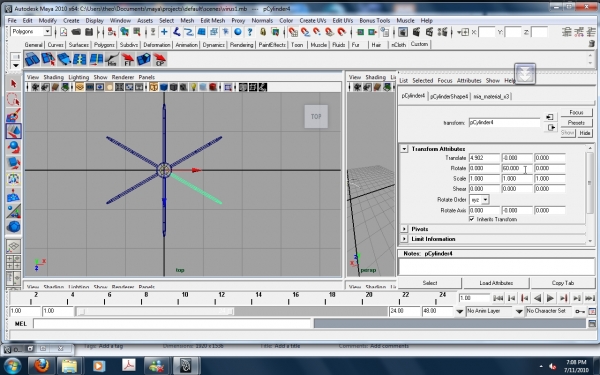The height and width of the screenshot is (375, 600).
Task: Toggle Snap to View Planes icon
Action: click(x=329, y=32)
